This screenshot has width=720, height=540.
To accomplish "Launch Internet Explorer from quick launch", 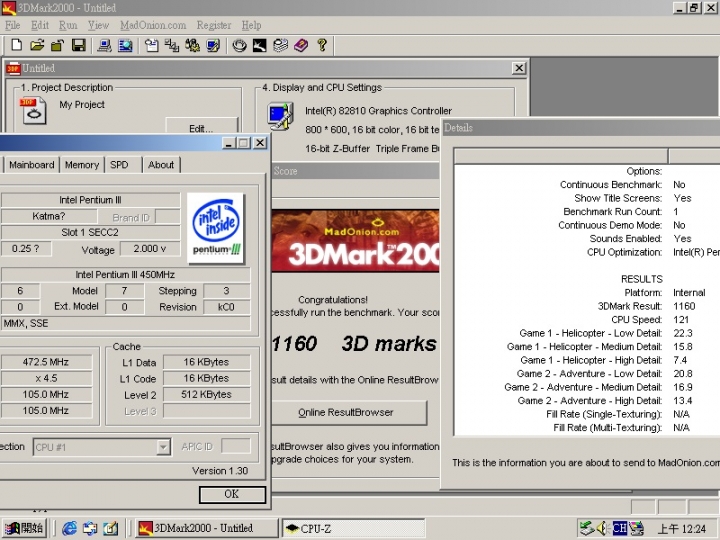I will tap(69, 528).
